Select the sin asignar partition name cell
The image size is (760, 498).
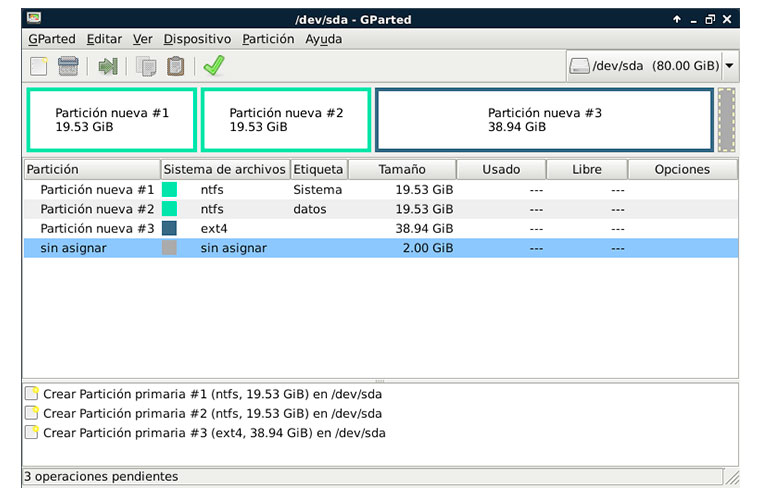pos(73,248)
